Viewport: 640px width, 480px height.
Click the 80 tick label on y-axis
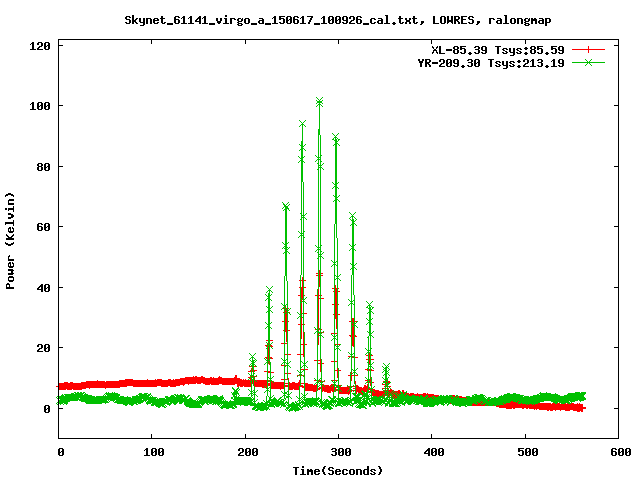point(44,167)
